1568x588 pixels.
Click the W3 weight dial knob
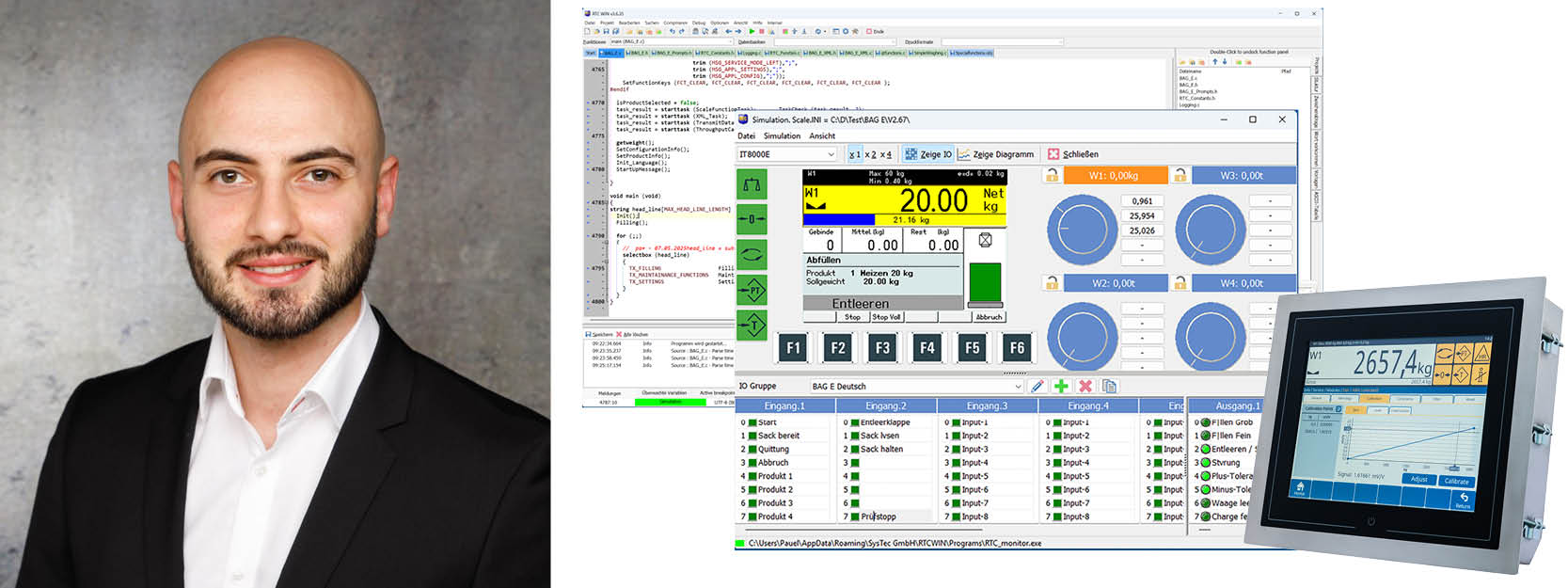tap(1210, 230)
